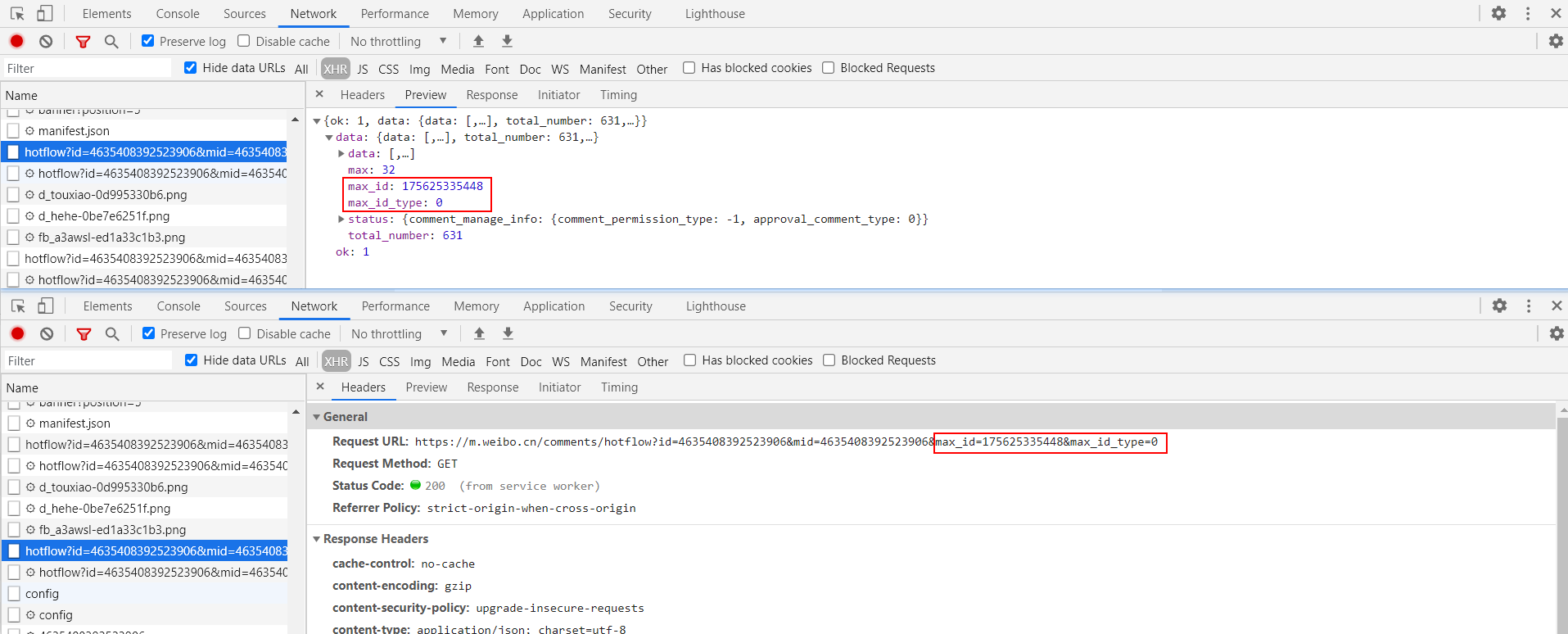Image resolution: width=1568 pixels, height=634 pixels.
Task: Clear network log in bottom panel
Action: click(47, 333)
